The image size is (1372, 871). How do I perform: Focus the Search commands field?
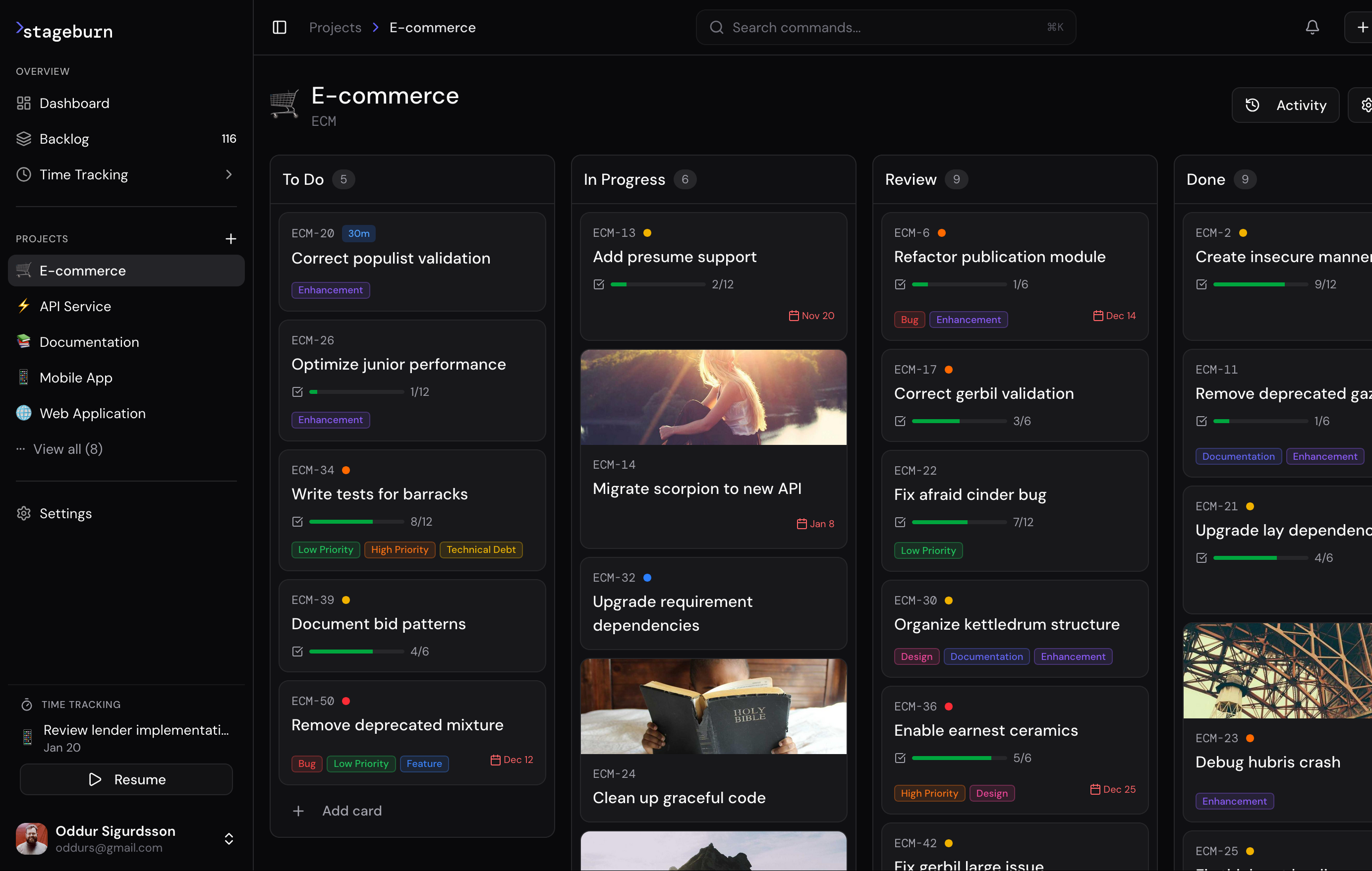[885, 27]
